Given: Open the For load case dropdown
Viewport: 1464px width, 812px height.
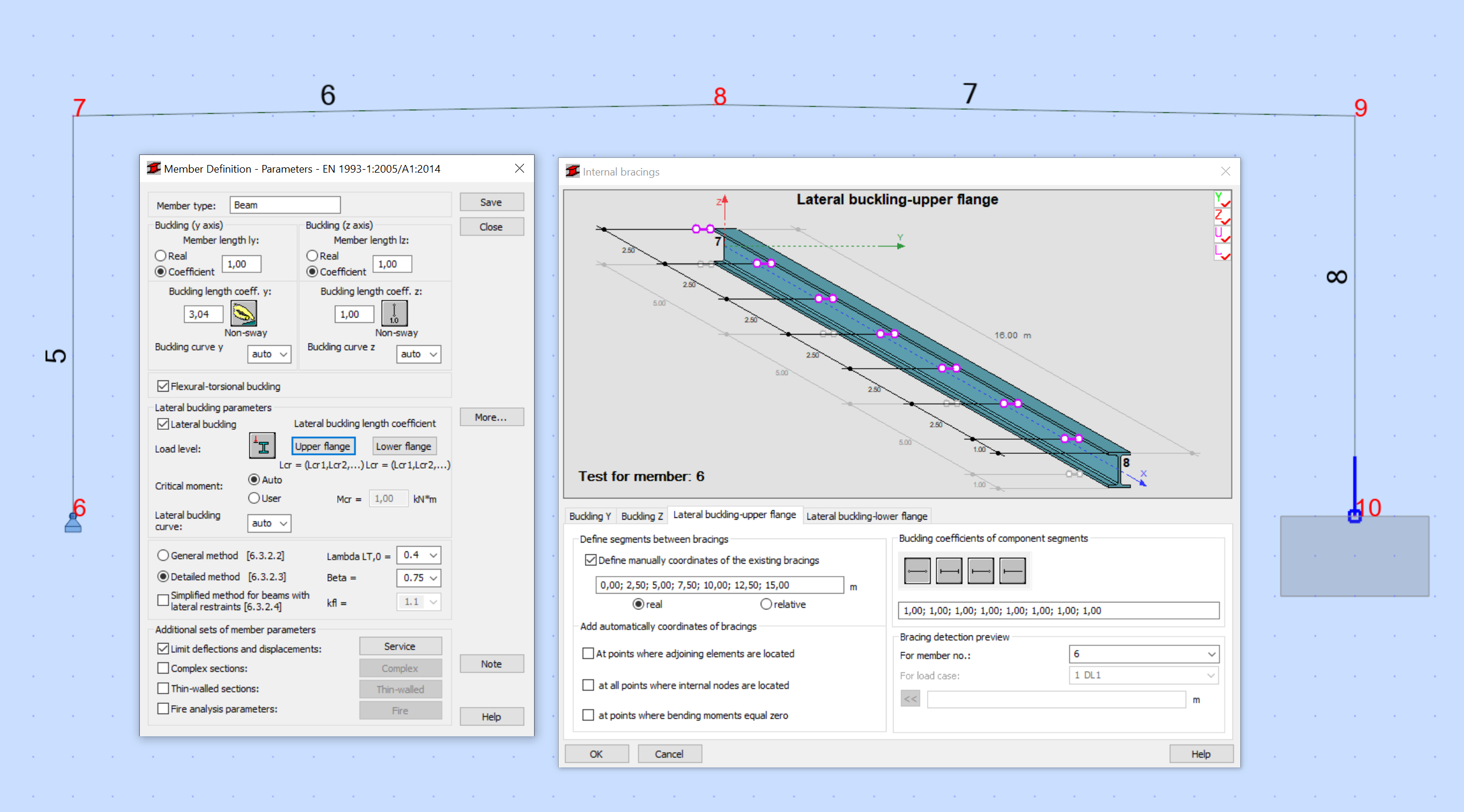Looking at the screenshot, I should tap(1143, 675).
